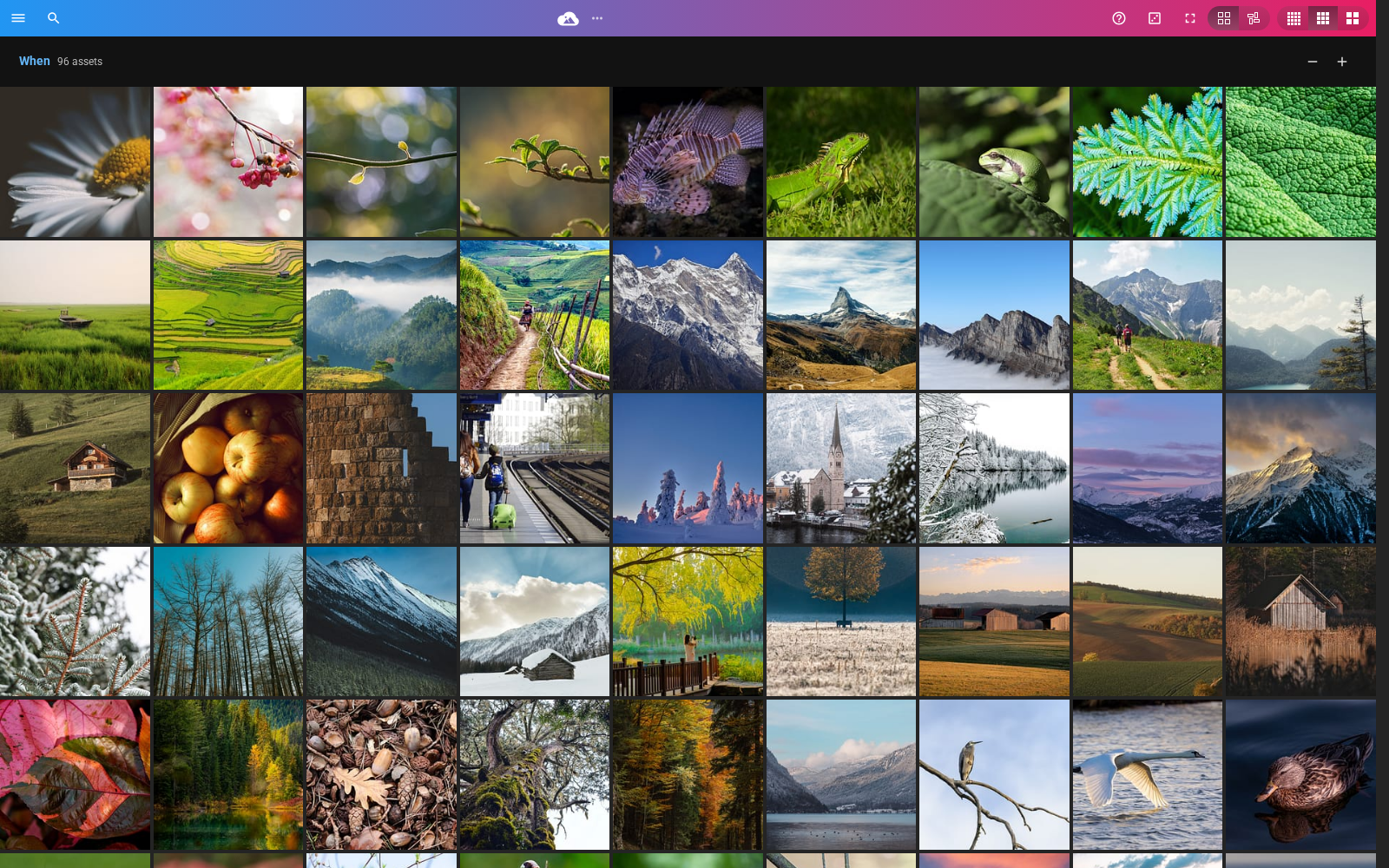Open the apples in bag photo

(x=228, y=468)
